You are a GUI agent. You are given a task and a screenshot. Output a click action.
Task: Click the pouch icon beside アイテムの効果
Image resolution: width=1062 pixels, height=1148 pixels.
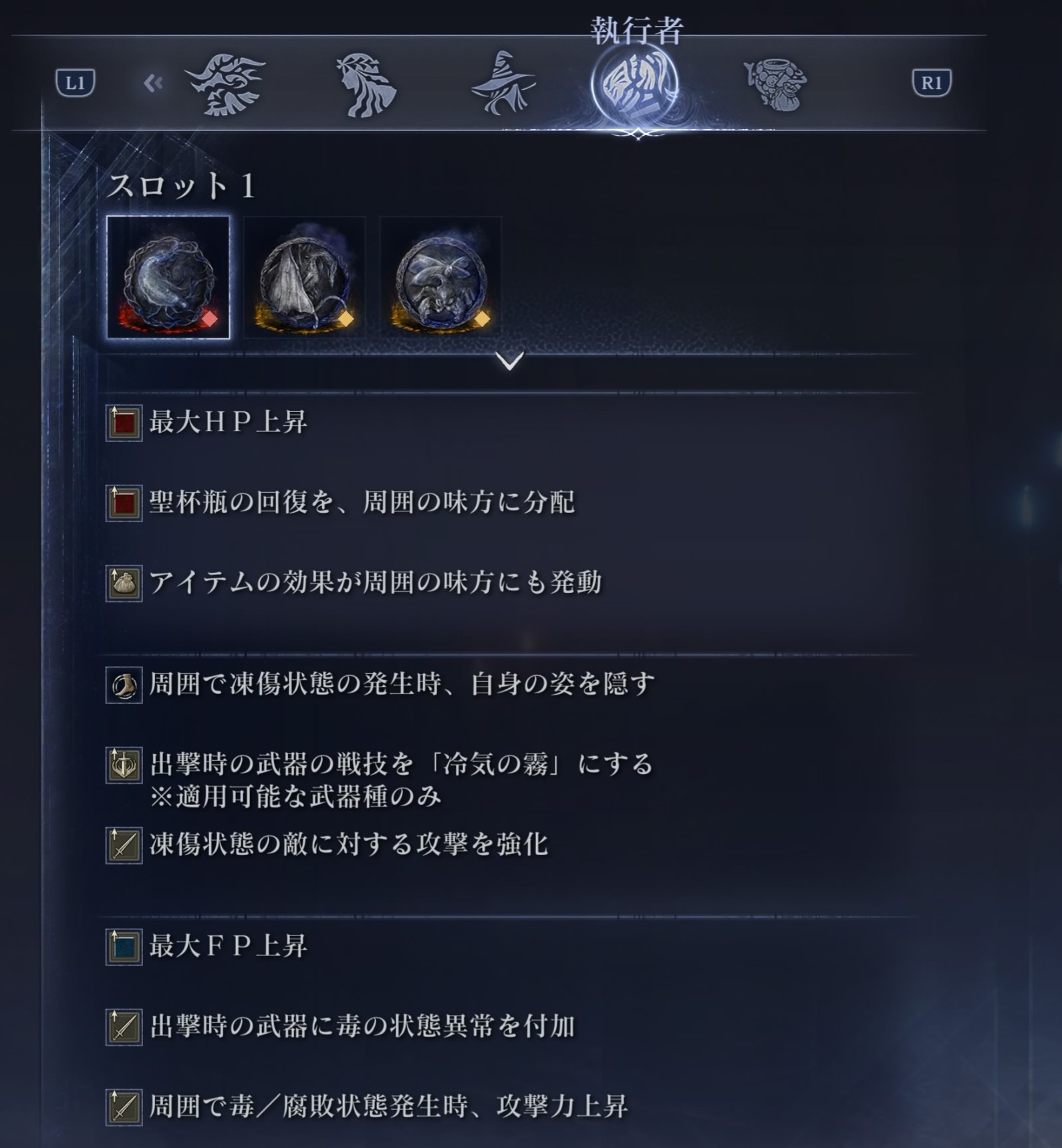(124, 584)
